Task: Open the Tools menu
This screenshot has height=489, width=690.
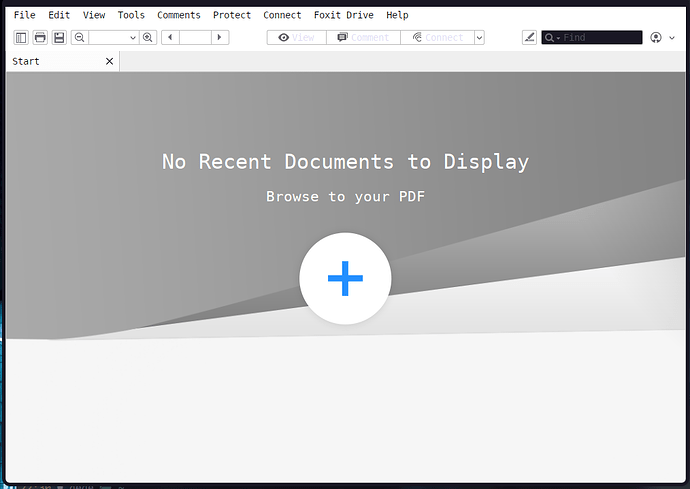Action: pos(131,15)
